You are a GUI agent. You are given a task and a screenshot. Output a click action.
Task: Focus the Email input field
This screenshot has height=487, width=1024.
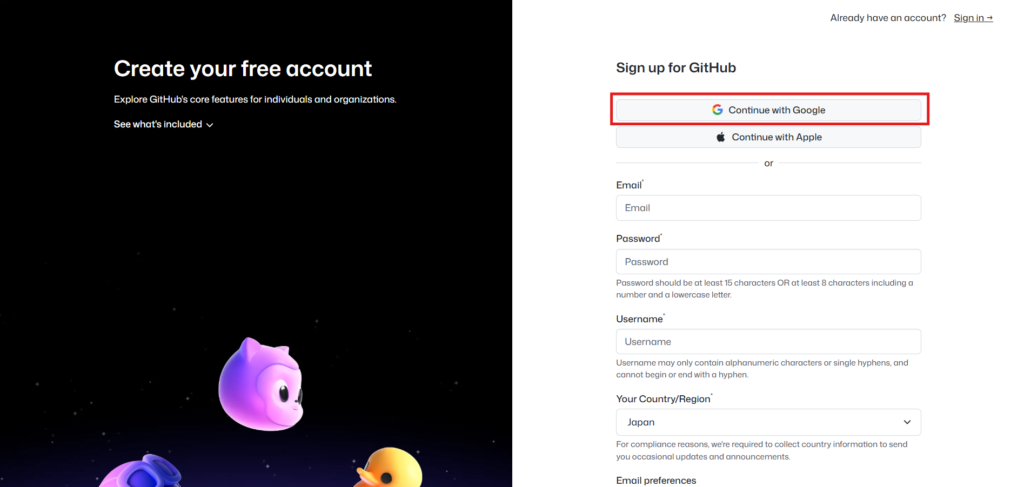tap(768, 208)
